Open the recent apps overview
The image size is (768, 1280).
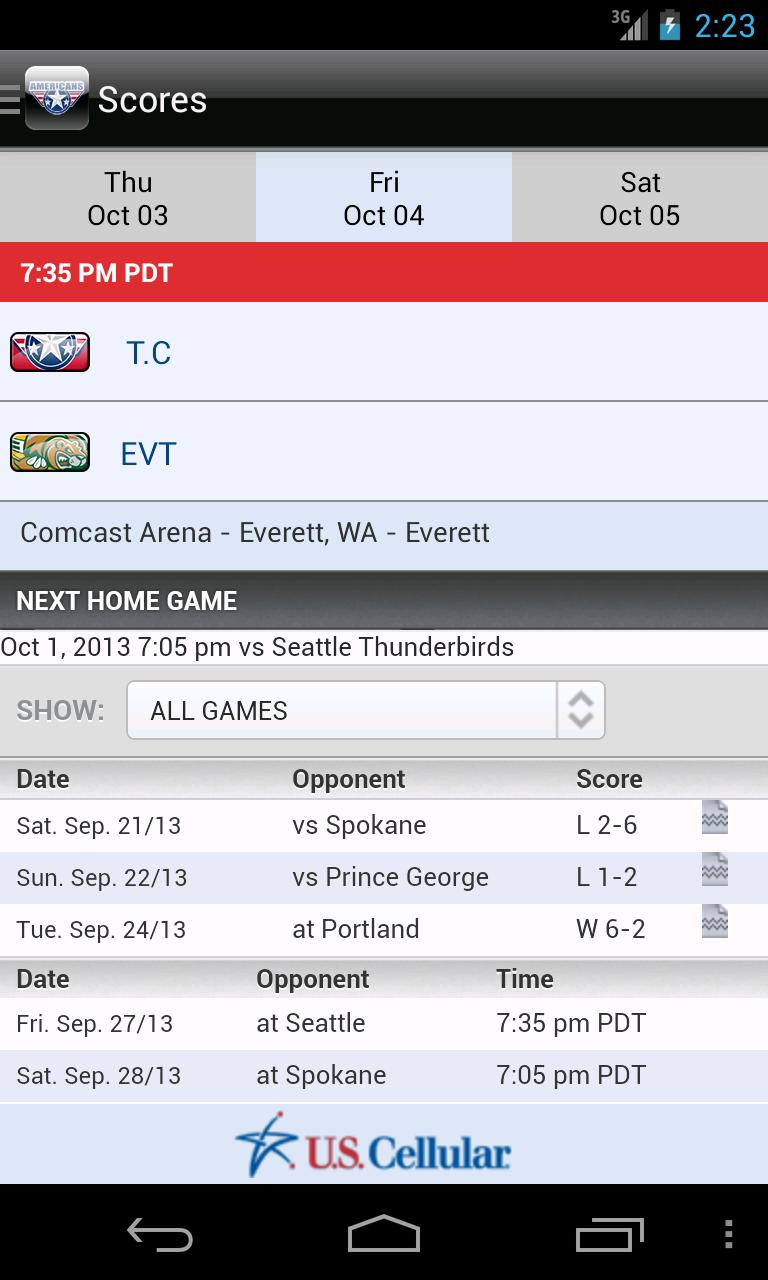pos(610,1235)
